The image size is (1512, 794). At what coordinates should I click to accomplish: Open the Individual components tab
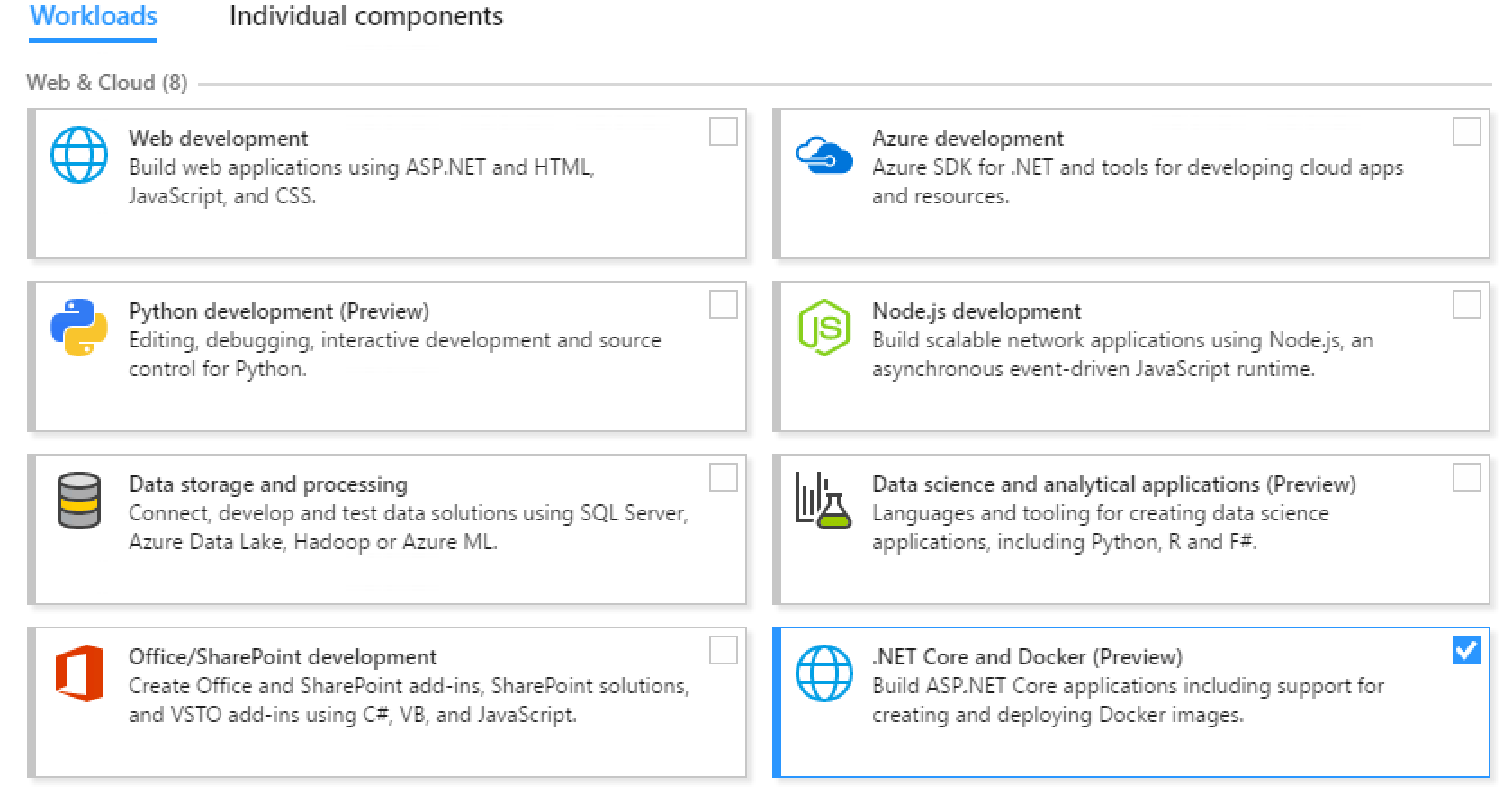click(366, 17)
